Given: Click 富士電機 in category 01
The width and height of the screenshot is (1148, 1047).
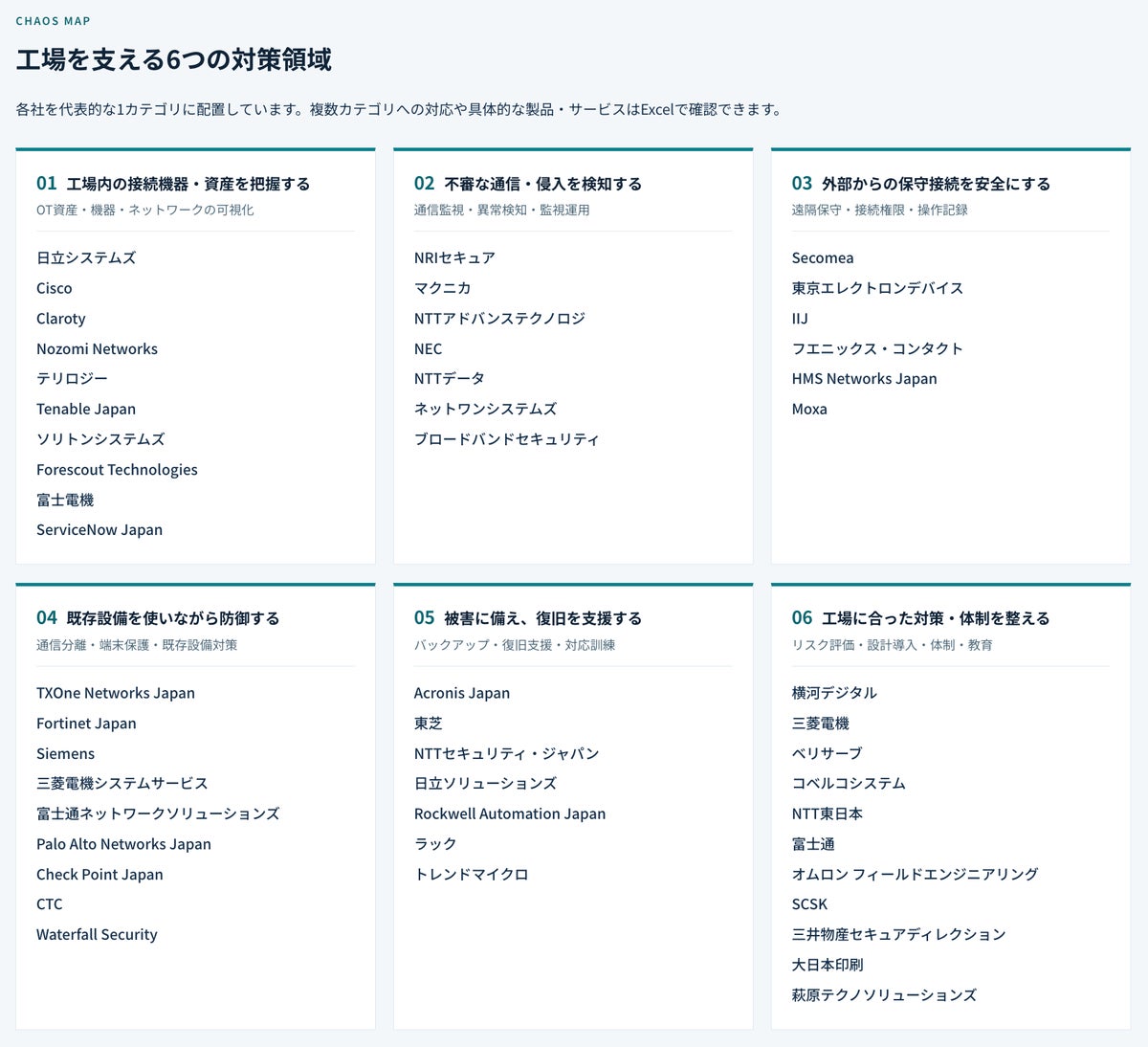Looking at the screenshot, I should point(65,500).
